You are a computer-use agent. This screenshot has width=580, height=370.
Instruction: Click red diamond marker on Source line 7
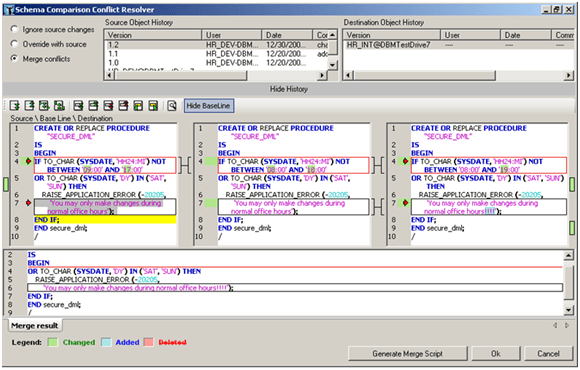coord(28,203)
